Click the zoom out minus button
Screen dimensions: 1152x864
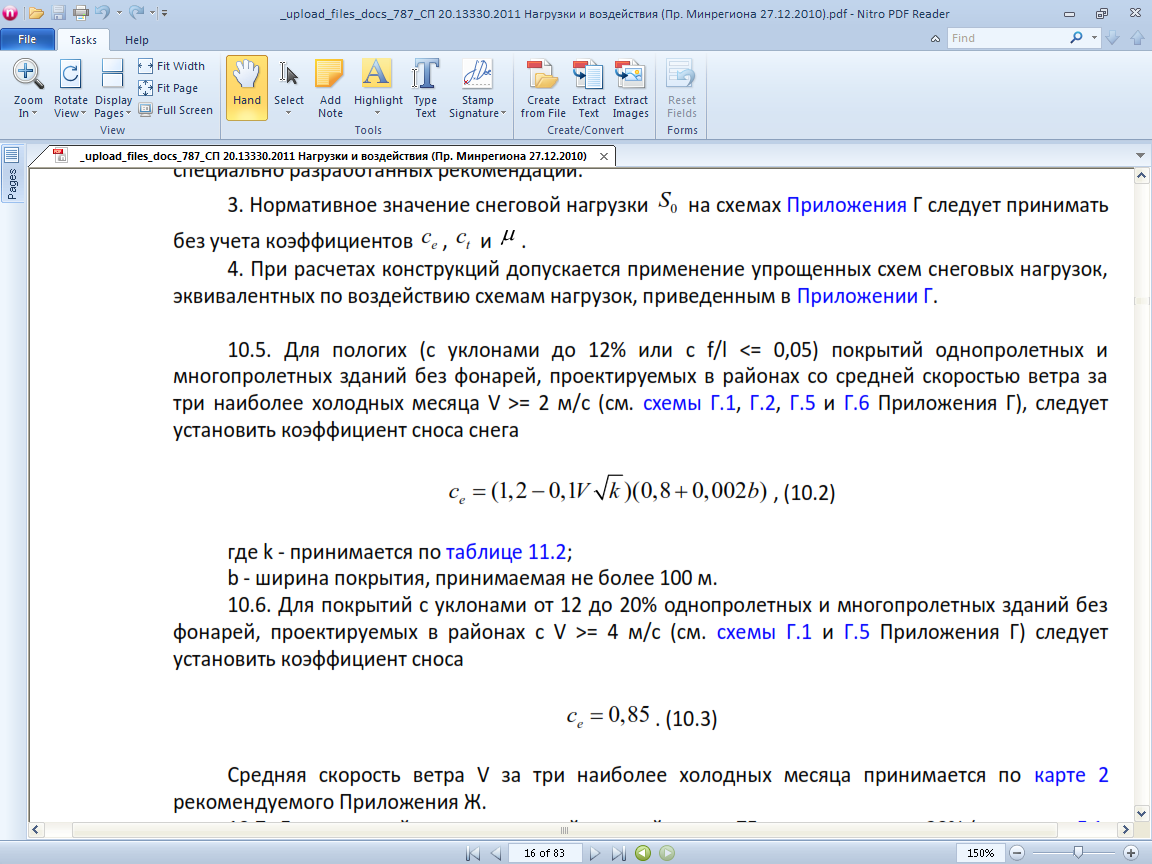1017,853
